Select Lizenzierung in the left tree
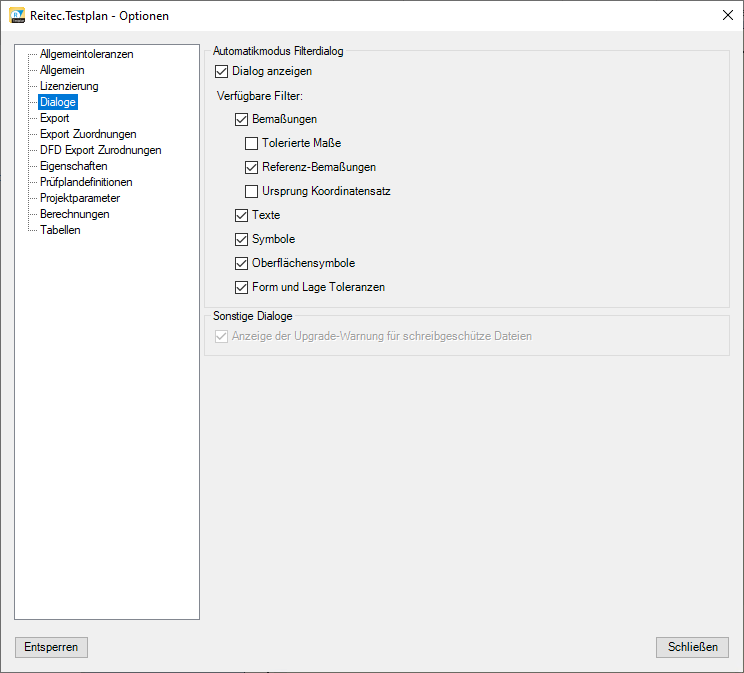 [x=69, y=86]
